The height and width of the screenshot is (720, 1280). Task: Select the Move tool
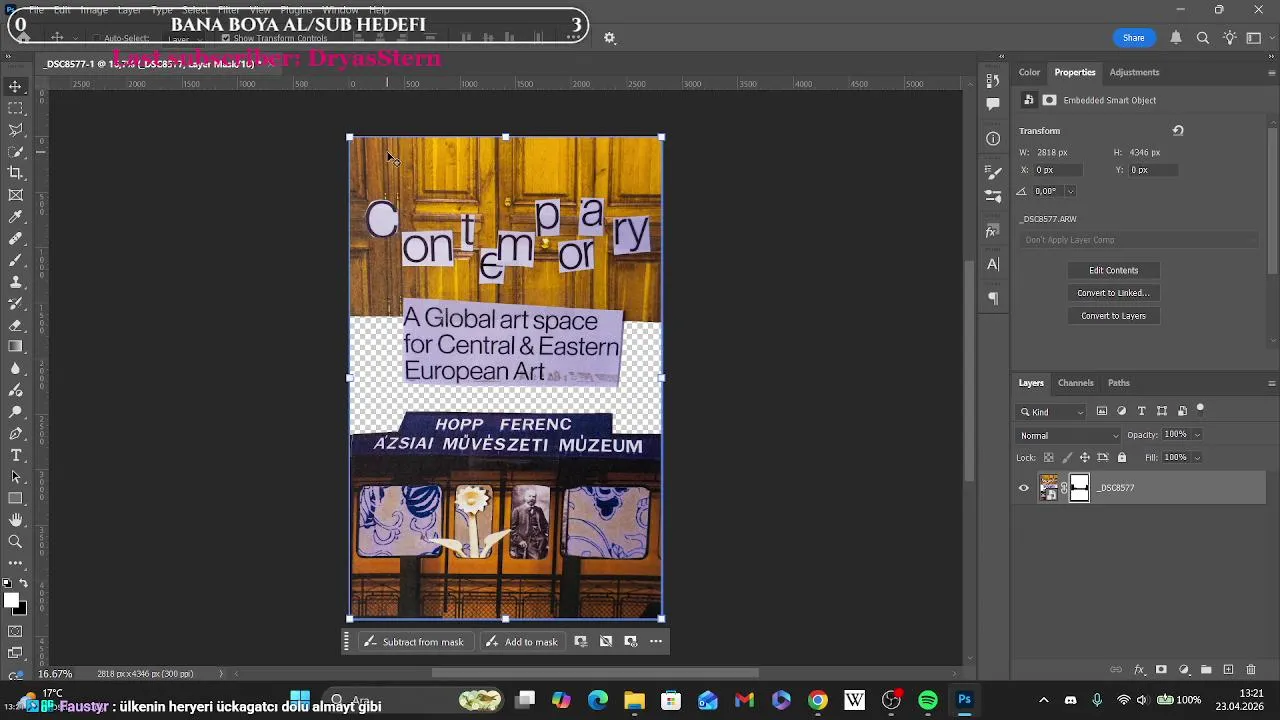15,86
